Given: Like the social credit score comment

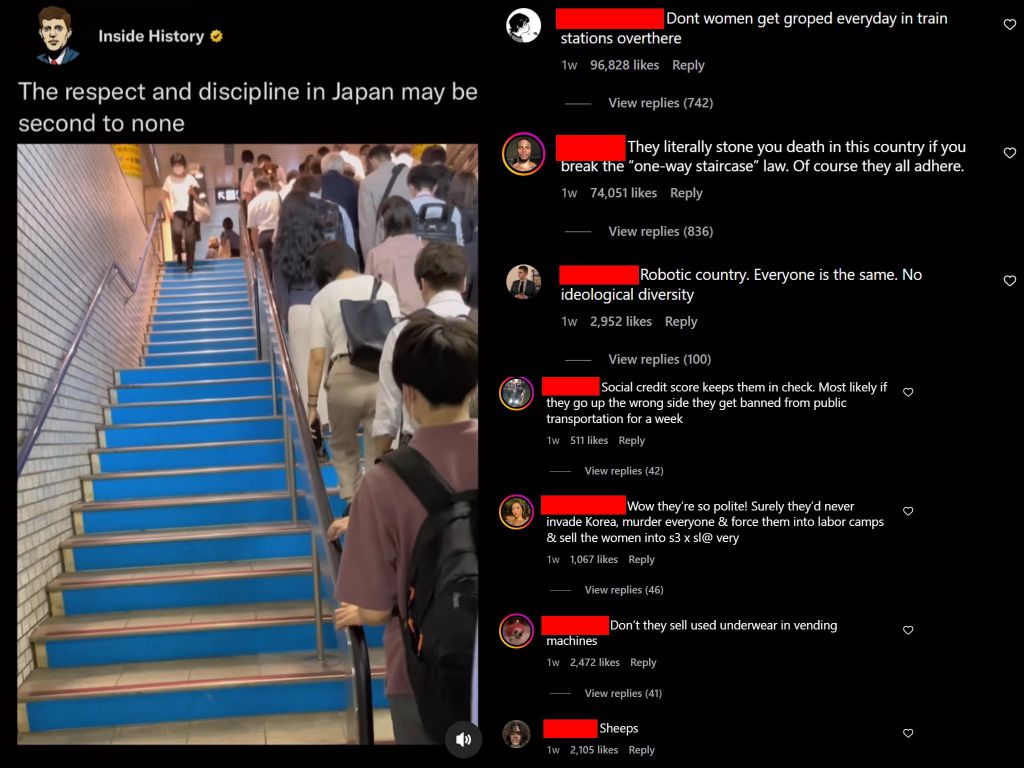Looking at the screenshot, I should click(x=908, y=392).
